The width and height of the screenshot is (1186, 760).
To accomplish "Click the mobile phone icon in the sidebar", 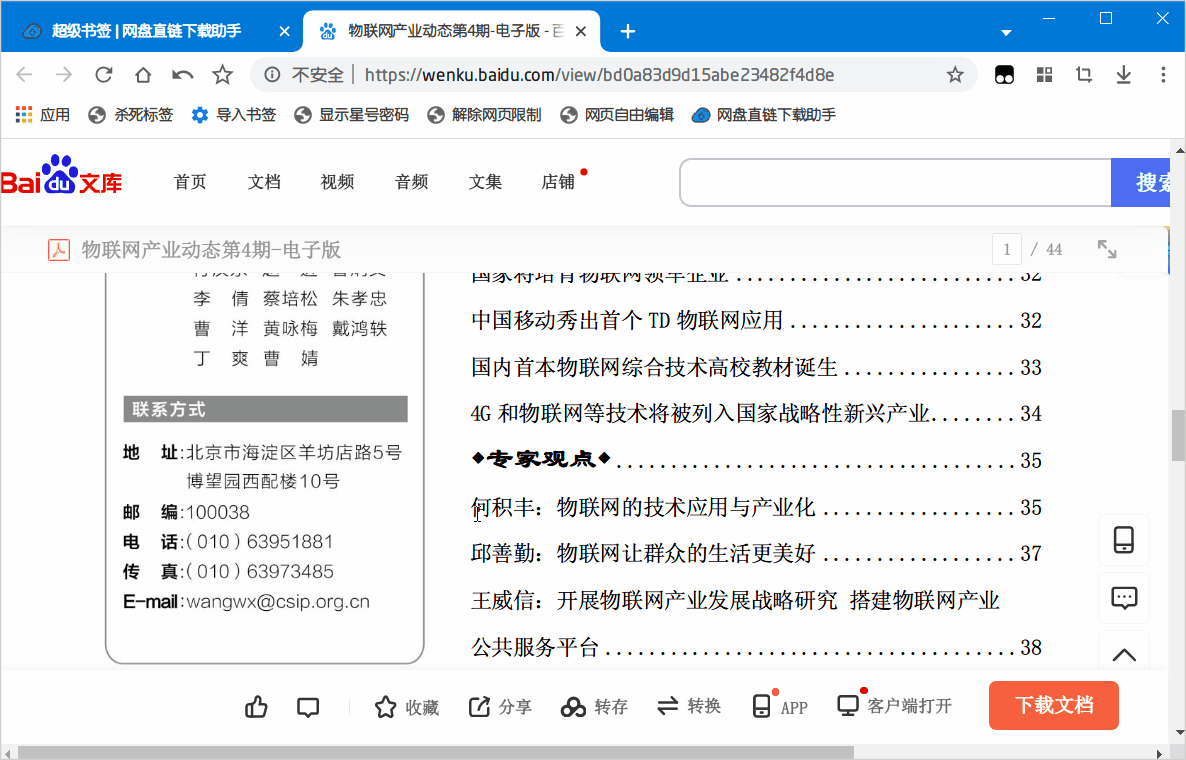I will (x=1124, y=540).
